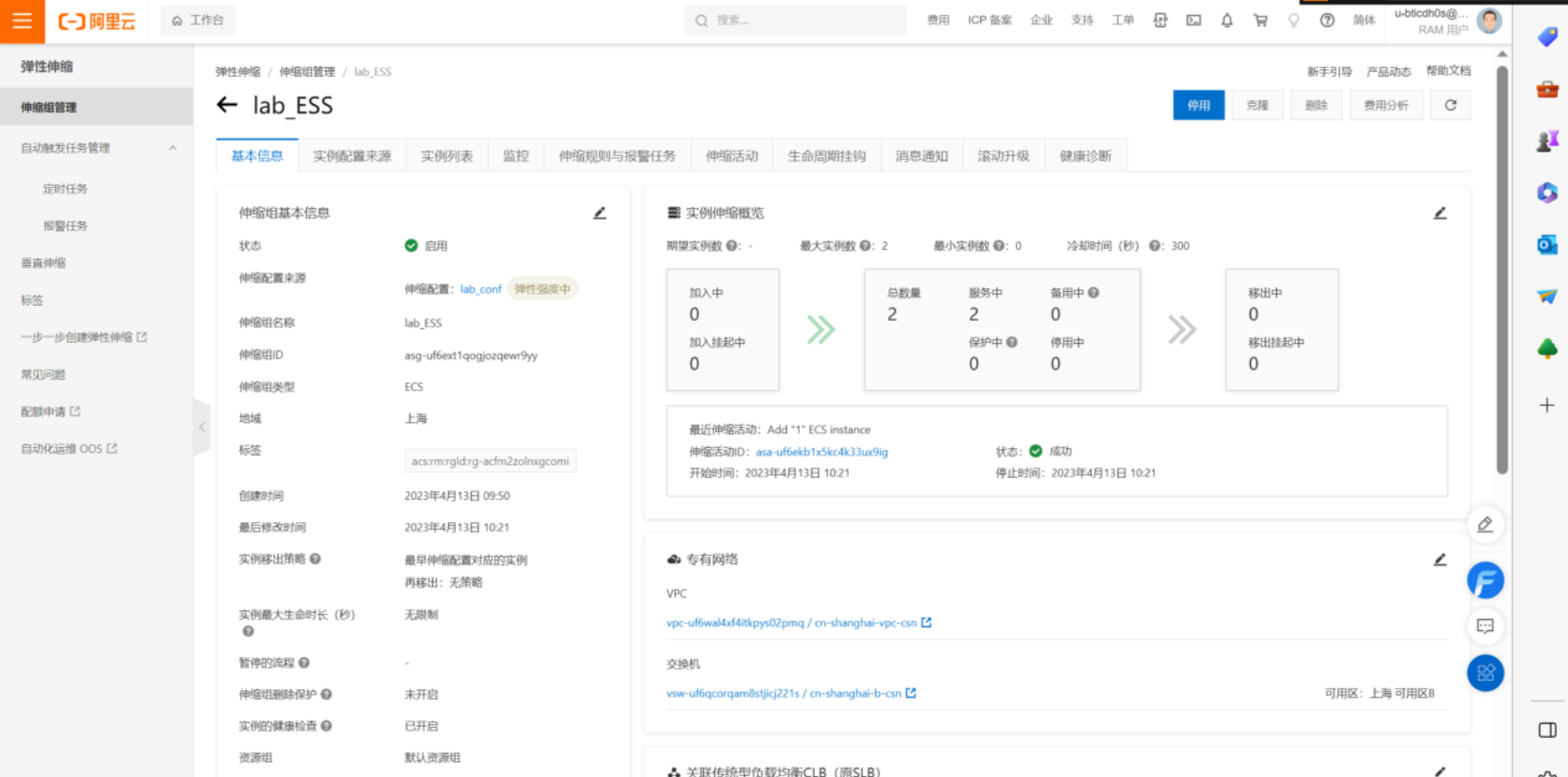
Task: Click the 伸缩组管理 breadcrumb link
Action: tap(307, 72)
